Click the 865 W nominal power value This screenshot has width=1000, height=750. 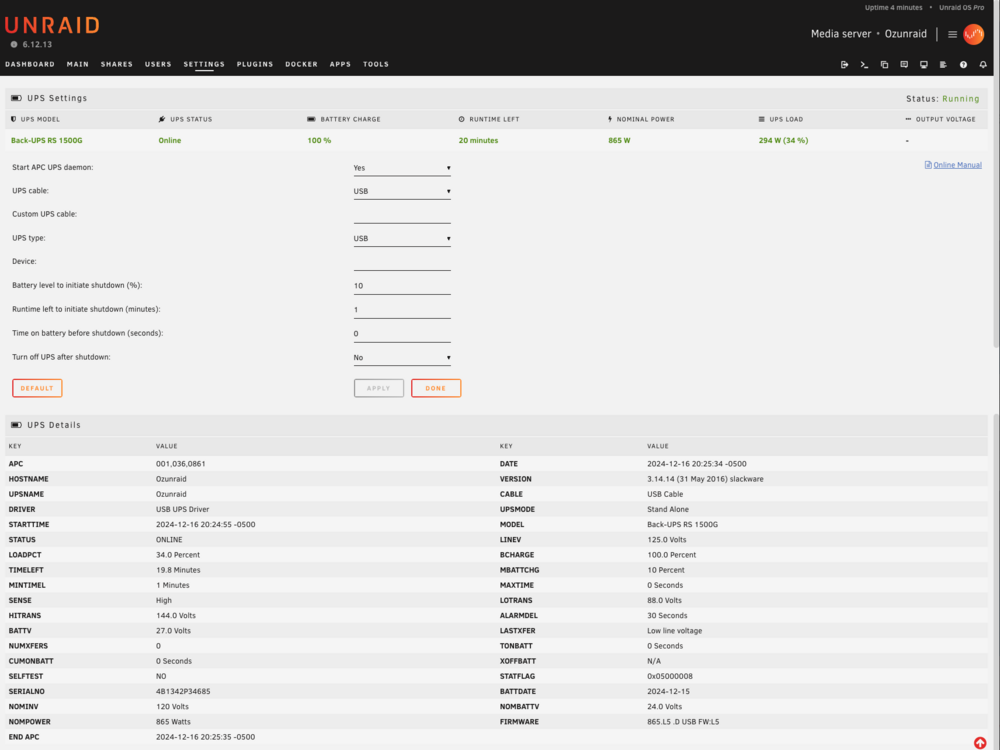click(x=619, y=140)
